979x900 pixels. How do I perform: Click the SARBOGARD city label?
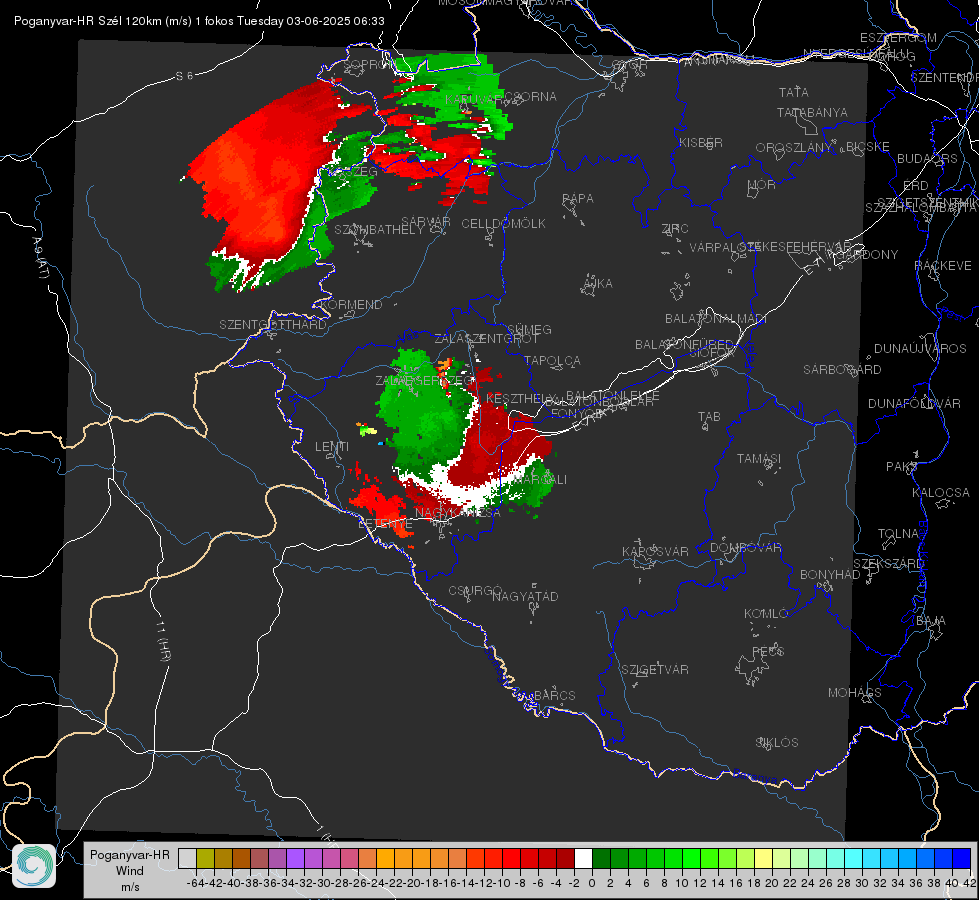(x=842, y=370)
